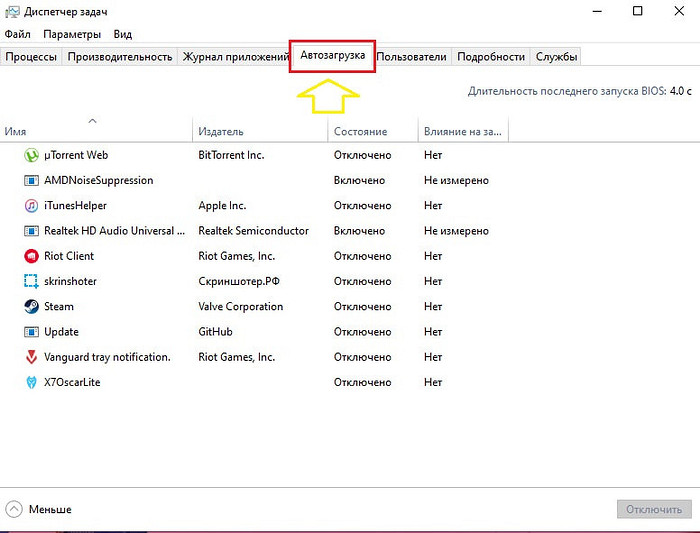
Task: Open the Вид menu
Action: point(122,34)
